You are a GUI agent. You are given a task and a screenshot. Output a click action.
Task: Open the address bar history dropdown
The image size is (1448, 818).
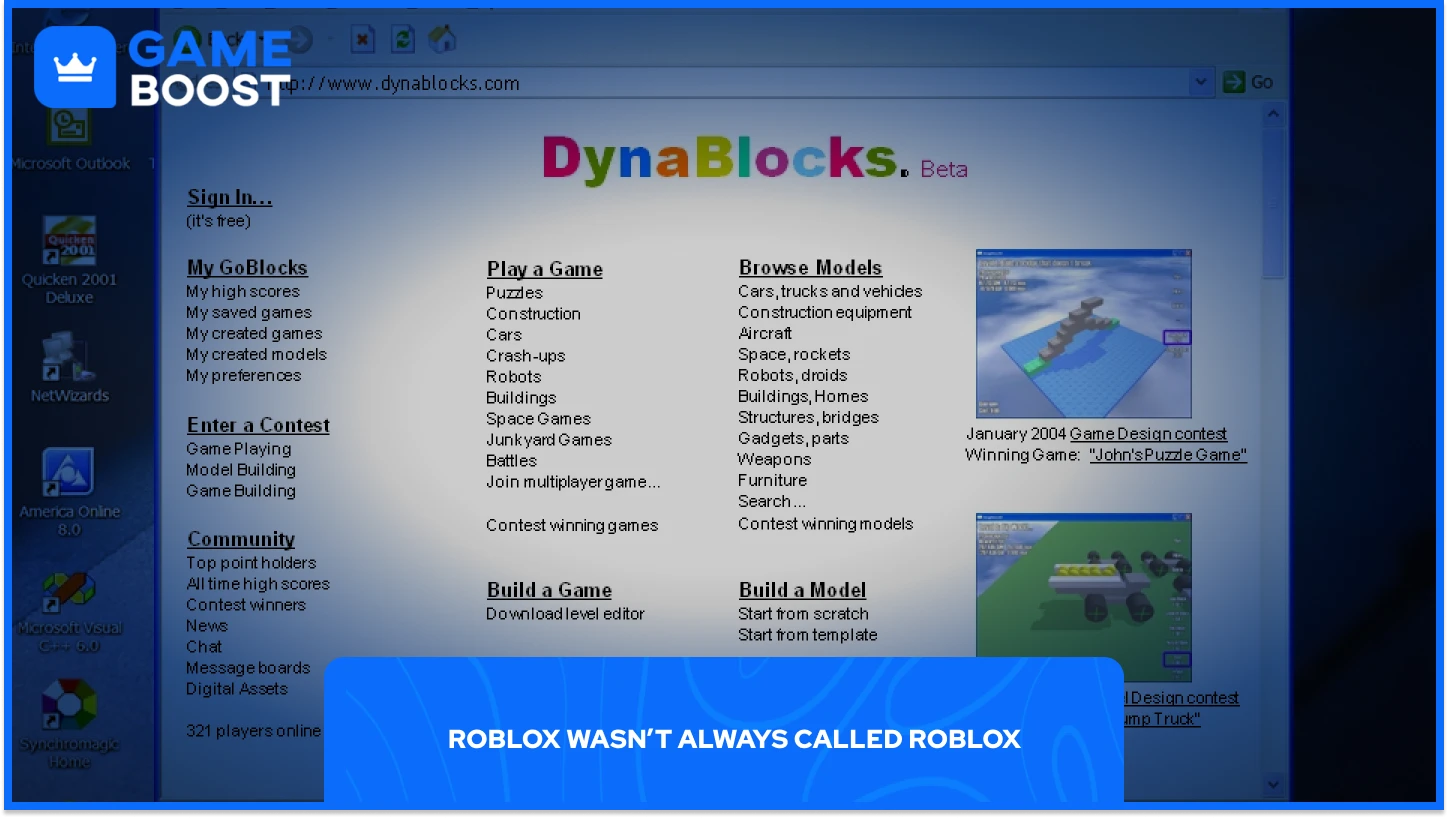click(x=1199, y=82)
